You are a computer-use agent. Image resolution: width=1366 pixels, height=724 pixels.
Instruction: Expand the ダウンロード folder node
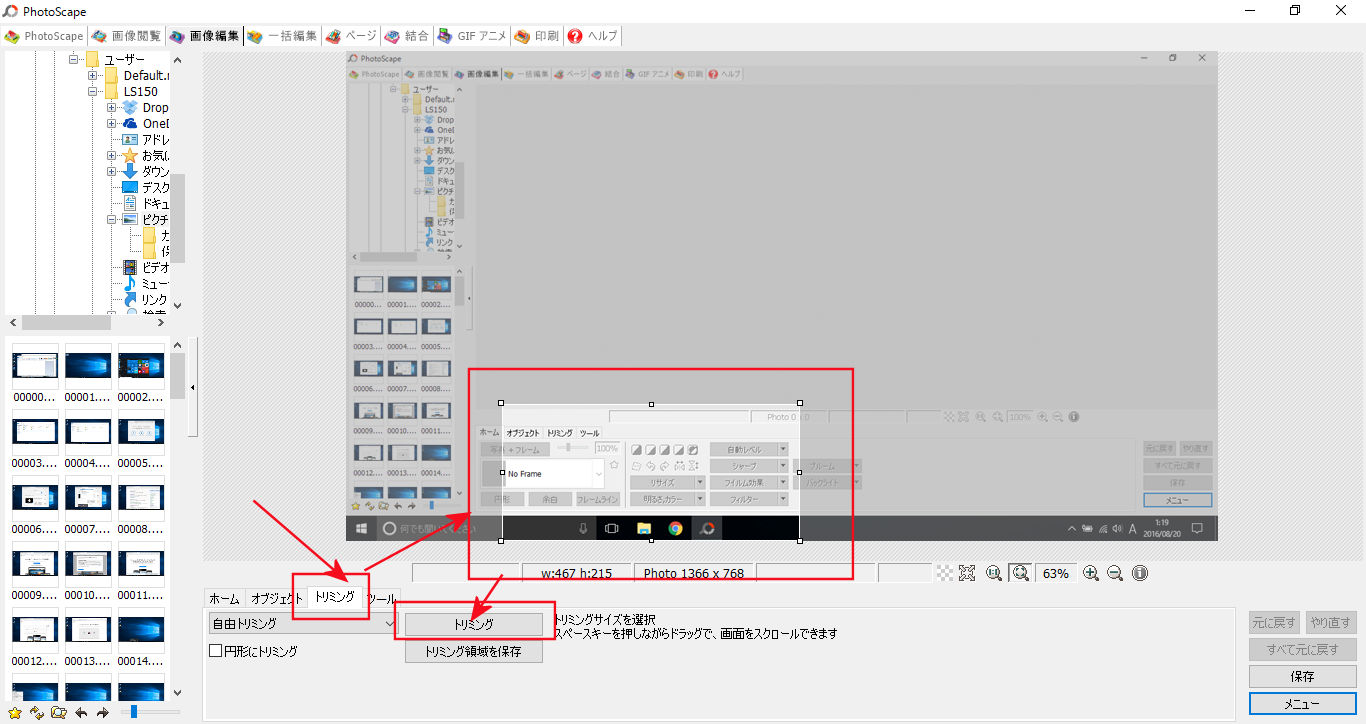(112, 171)
